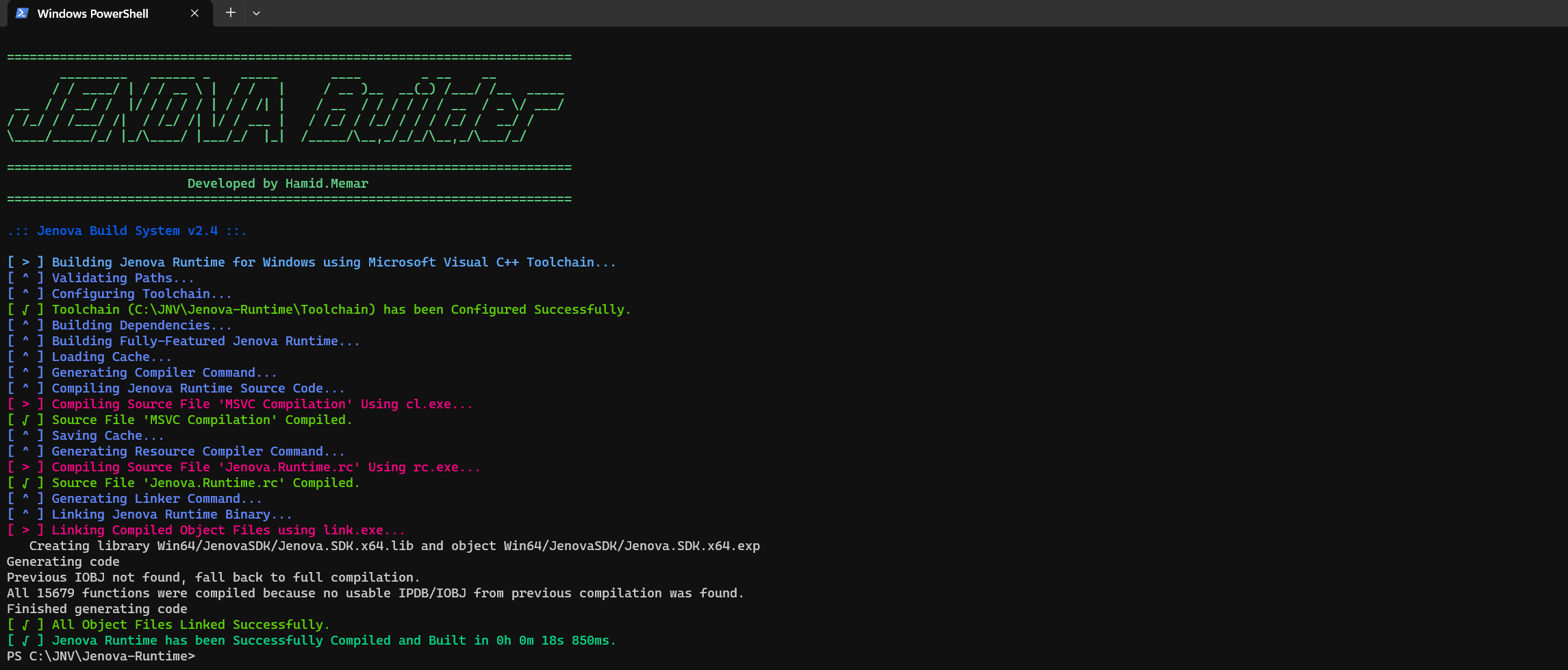Click the 'Built in 0h 0m 18s 850ms' line

point(312,641)
